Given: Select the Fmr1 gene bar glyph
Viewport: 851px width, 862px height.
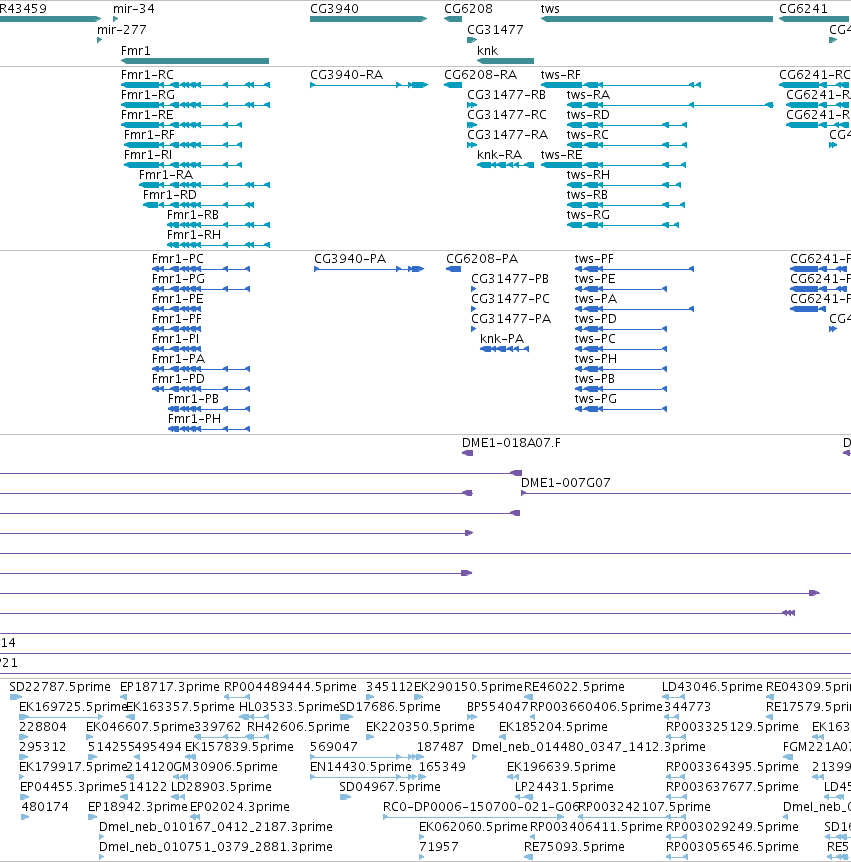Looking at the screenshot, I should point(195,61).
